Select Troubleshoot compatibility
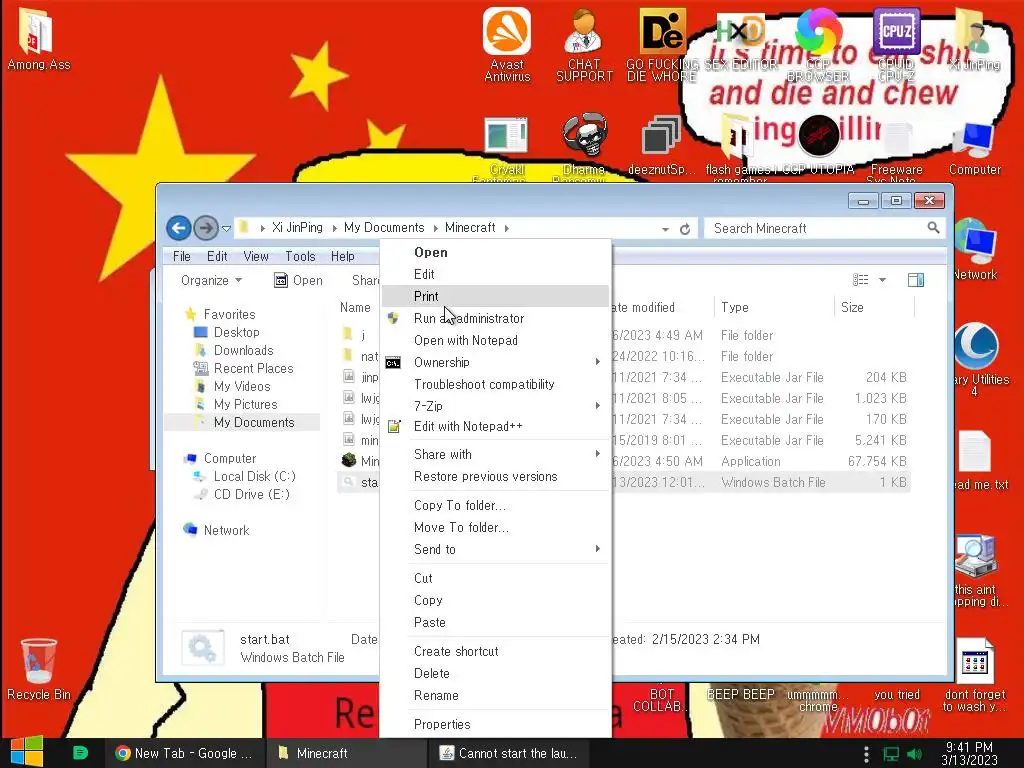1024x768 pixels. (x=495, y=384)
